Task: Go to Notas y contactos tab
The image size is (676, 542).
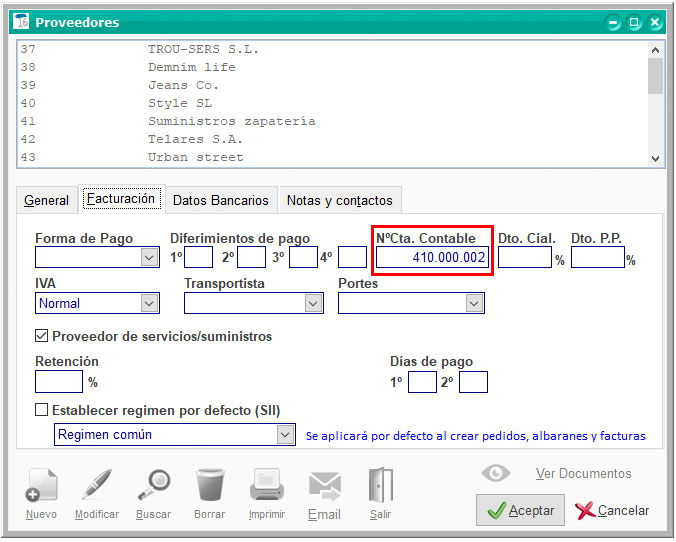Action: pyautogui.click(x=340, y=201)
